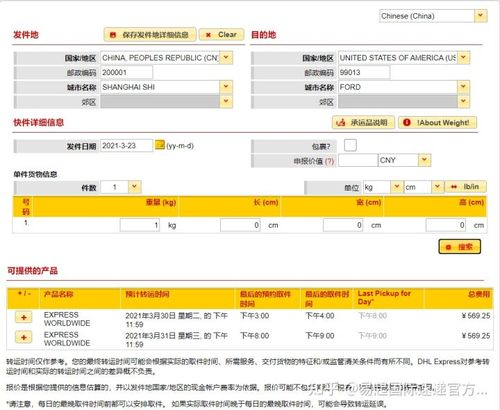
Task: Click the icon in the goods description button
Action: (341, 122)
